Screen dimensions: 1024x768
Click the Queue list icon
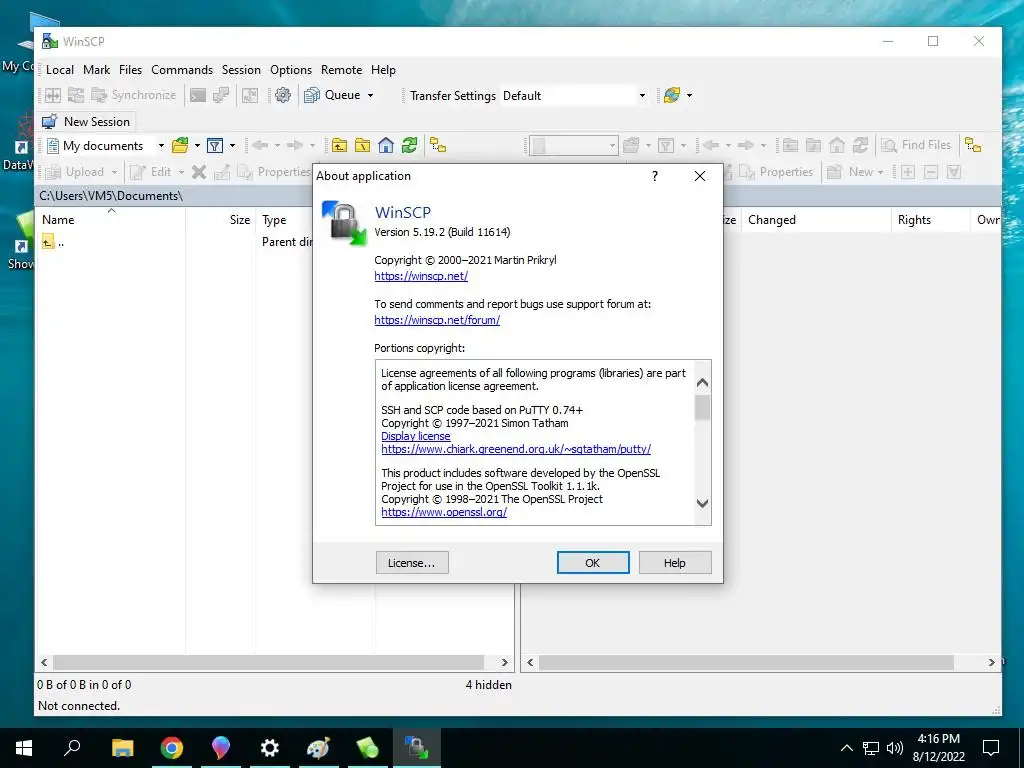[312, 95]
